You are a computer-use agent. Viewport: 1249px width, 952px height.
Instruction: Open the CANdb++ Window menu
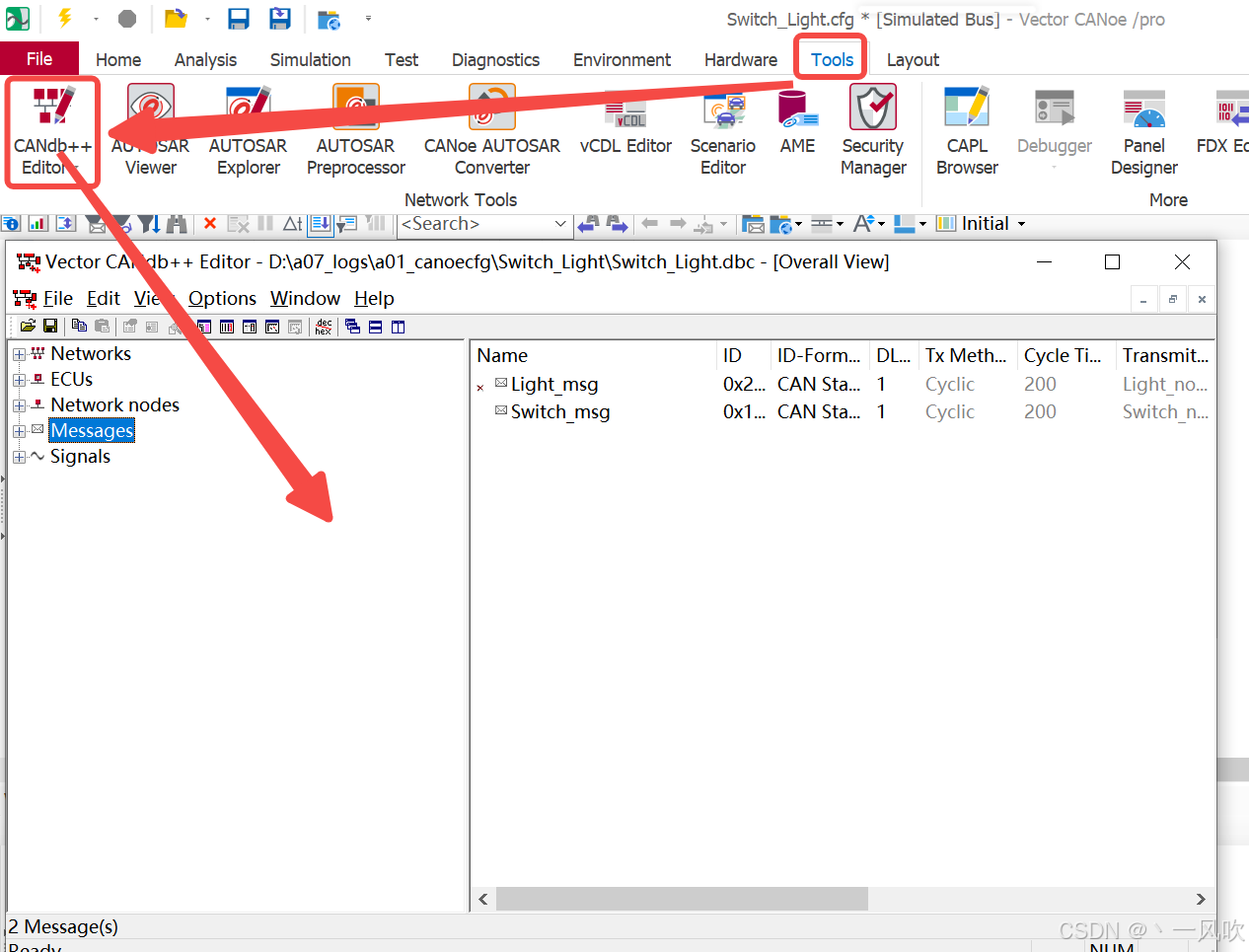305,298
